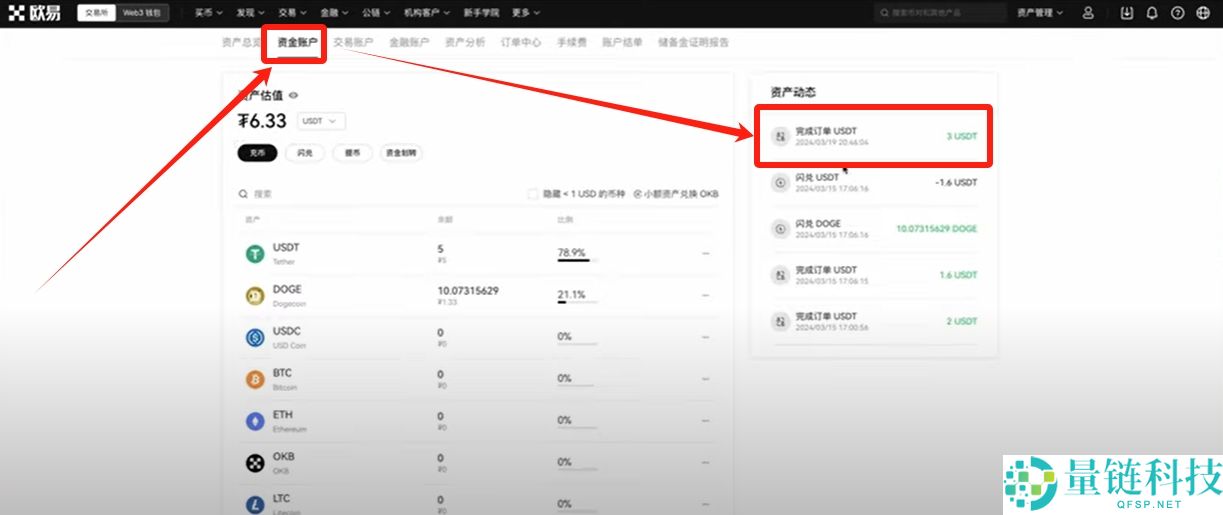Click icon of 完成订单 3 USDT activity
This screenshot has height=515, width=1223.
[x=781, y=136]
